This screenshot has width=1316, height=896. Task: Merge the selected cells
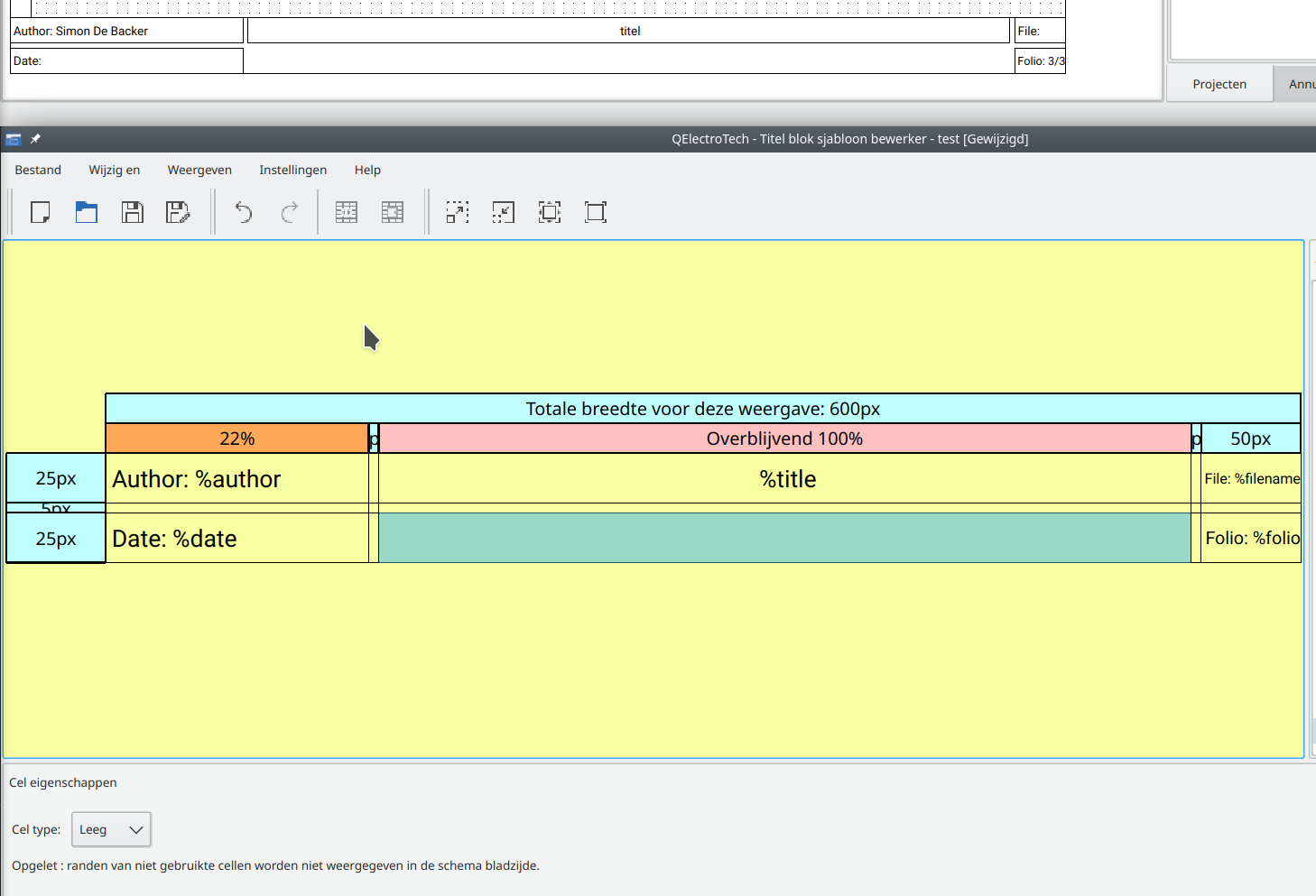[347, 212]
